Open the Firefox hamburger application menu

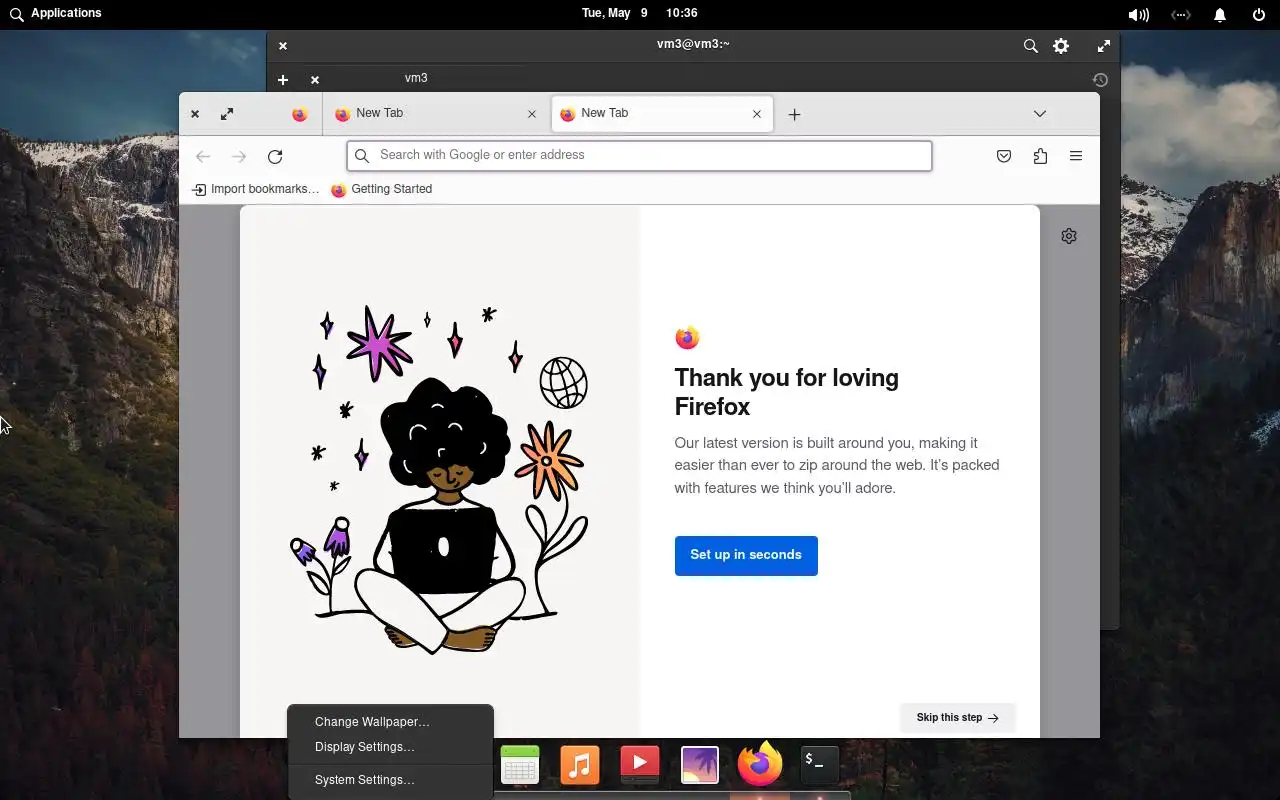[x=1076, y=156]
